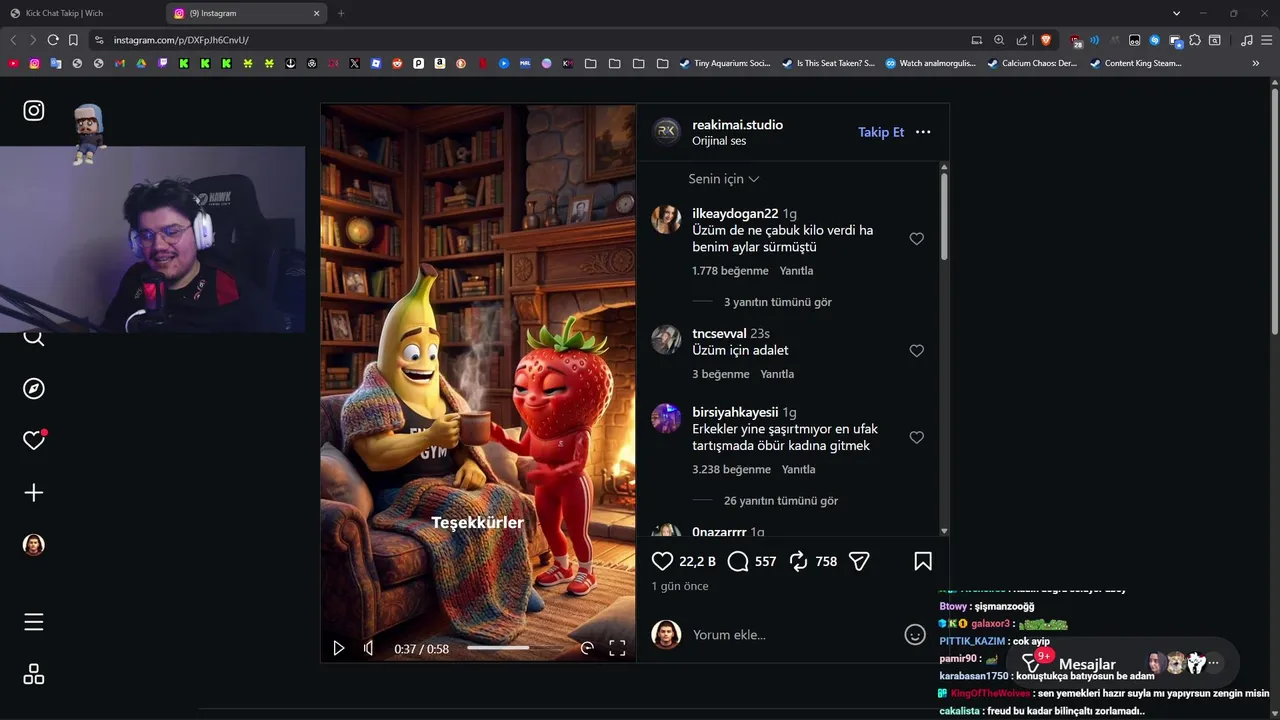Viewport: 1280px width, 720px height.
Task: Enter fullscreen video mode
Action: point(617,648)
